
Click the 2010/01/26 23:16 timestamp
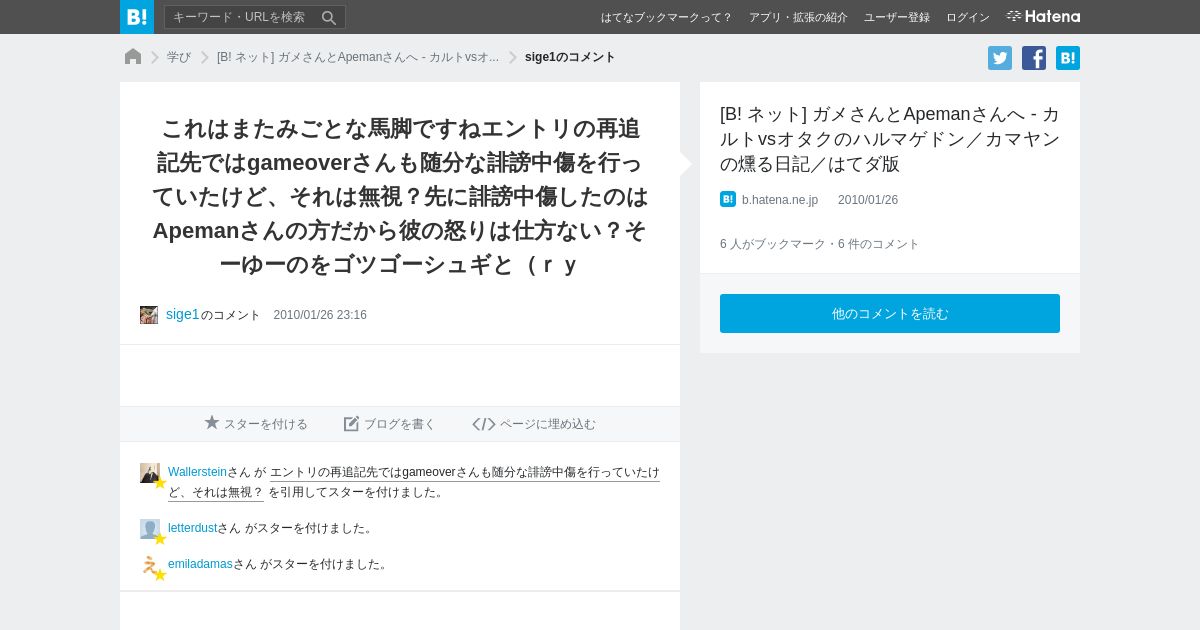tap(320, 315)
